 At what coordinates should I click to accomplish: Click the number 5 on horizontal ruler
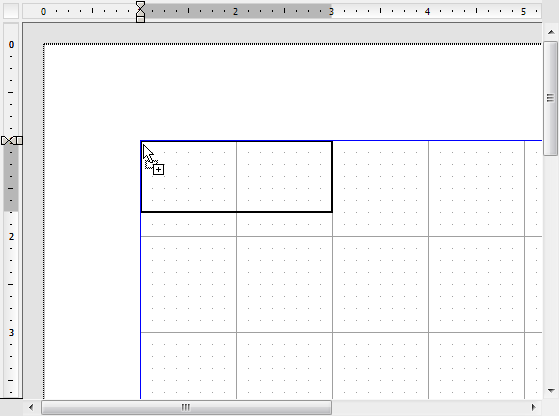(523, 12)
